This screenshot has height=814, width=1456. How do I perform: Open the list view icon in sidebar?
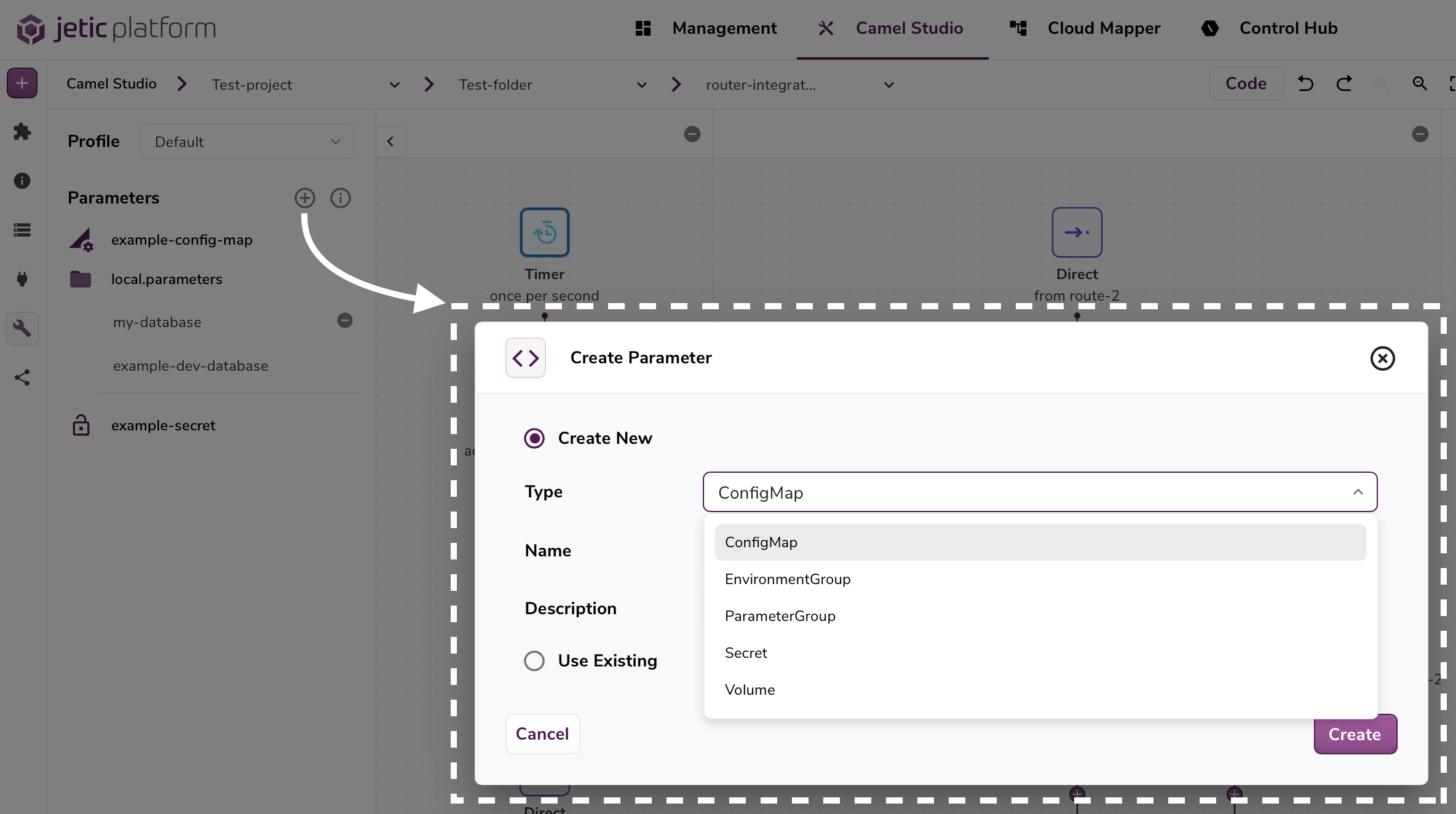point(22,230)
